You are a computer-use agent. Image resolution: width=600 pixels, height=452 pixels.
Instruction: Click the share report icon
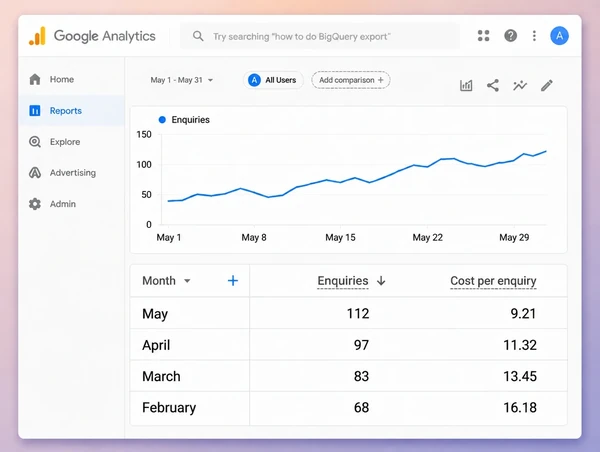coord(493,85)
